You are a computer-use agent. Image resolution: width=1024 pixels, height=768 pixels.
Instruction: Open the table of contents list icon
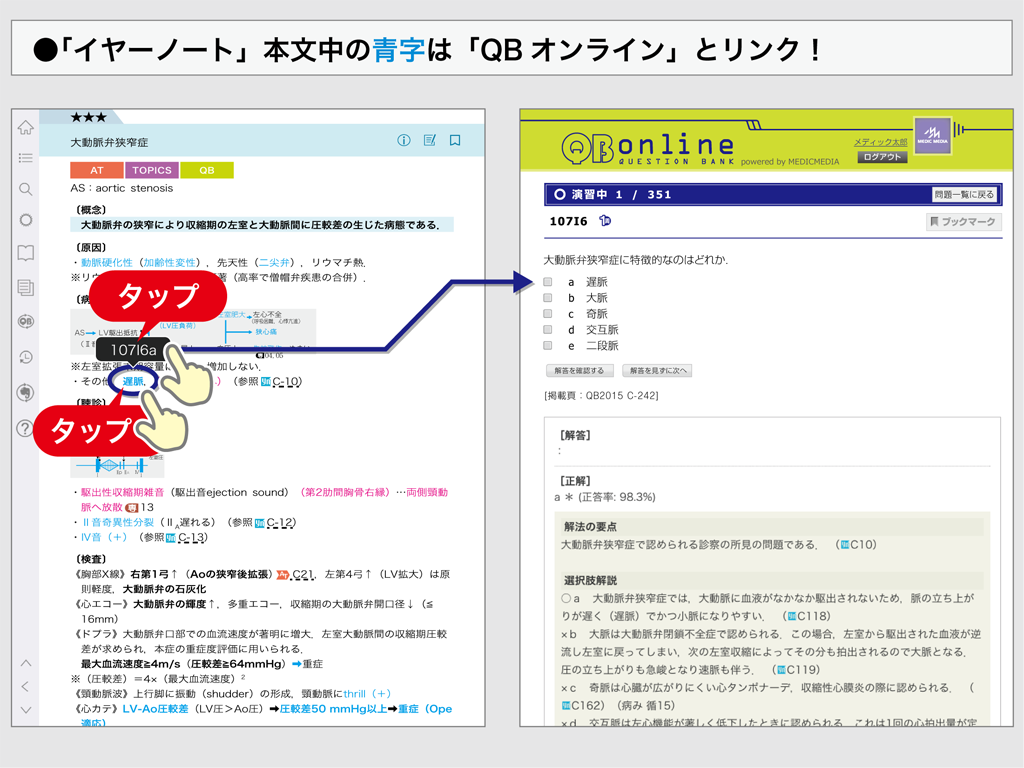pos(25,157)
